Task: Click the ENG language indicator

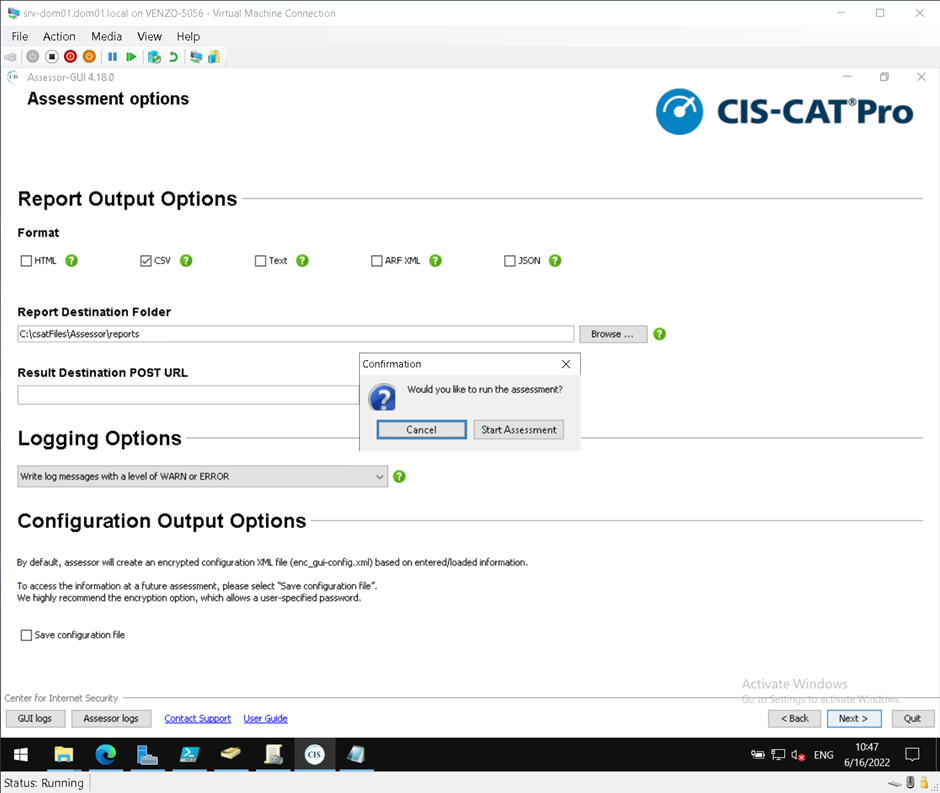Action: [x=824, y=755]
